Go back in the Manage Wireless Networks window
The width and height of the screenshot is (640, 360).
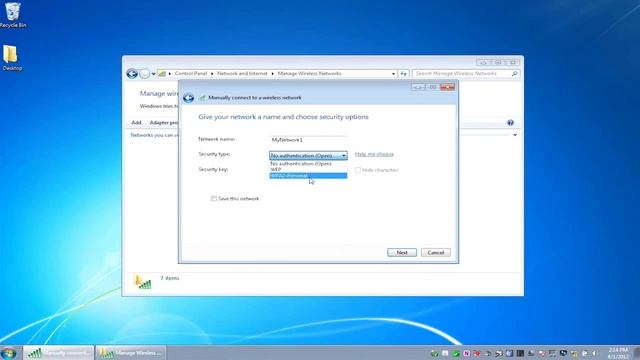click(132, 74)
